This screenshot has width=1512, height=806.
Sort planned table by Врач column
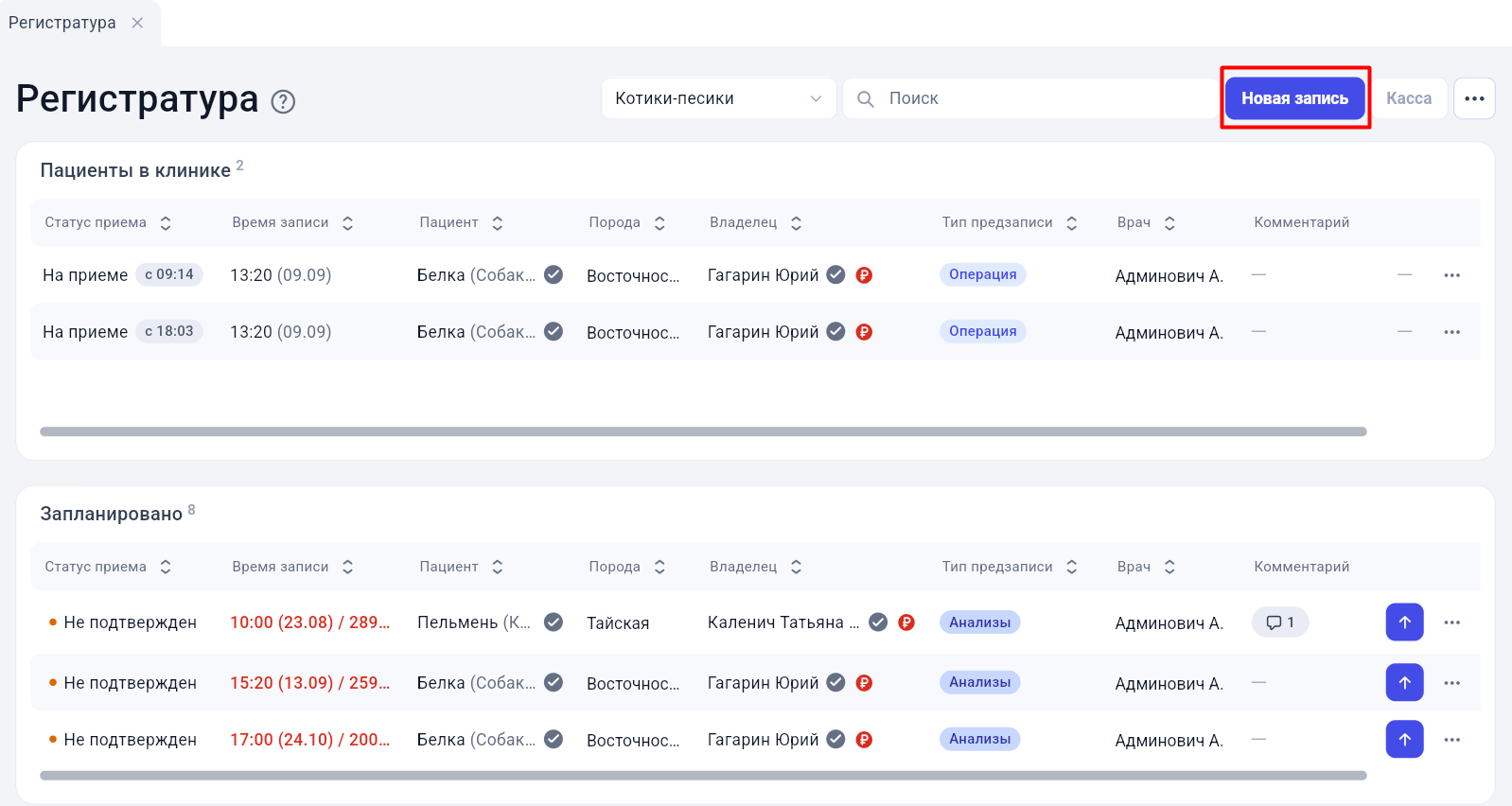(x=1169, y=567)
